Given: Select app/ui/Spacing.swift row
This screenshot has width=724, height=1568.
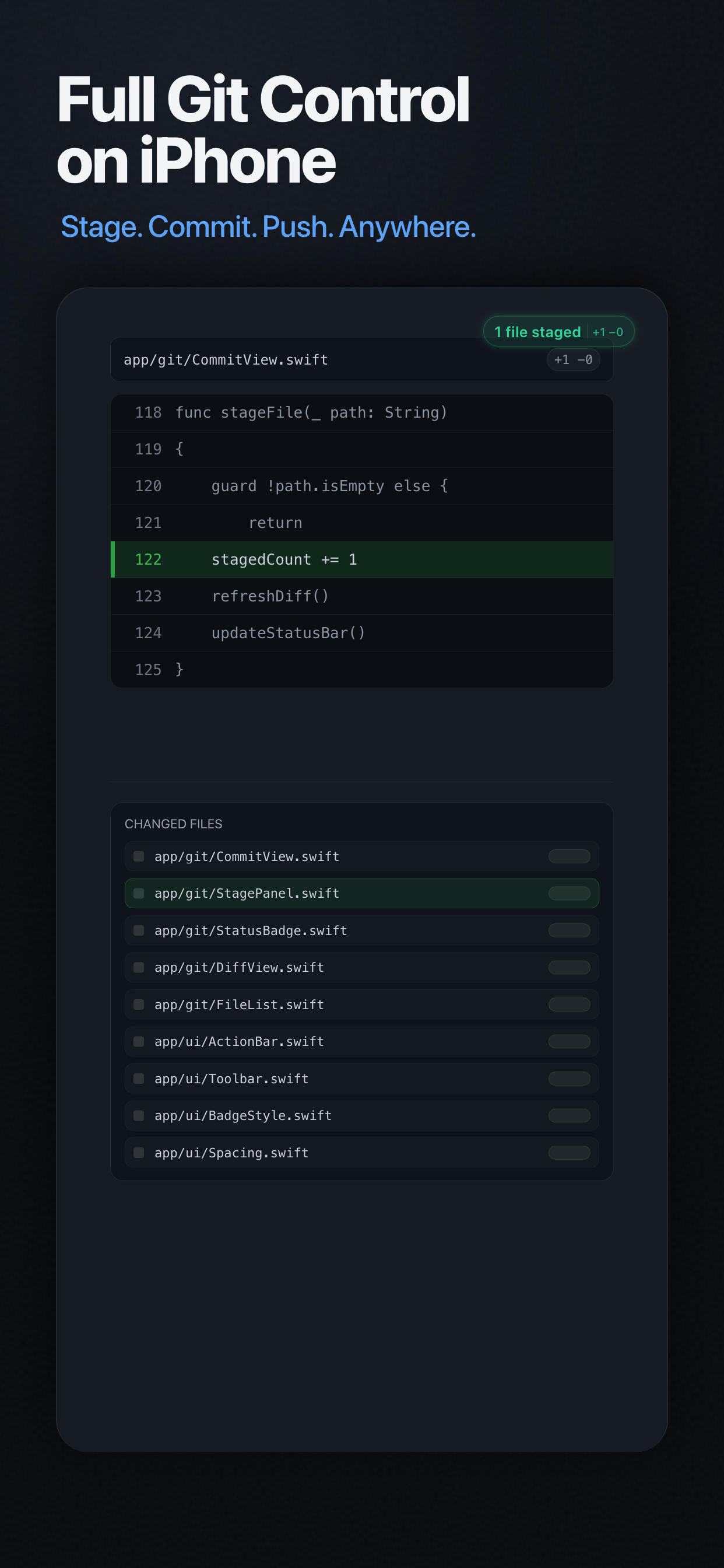Looking at the screenshot, I should [361, 1152].
